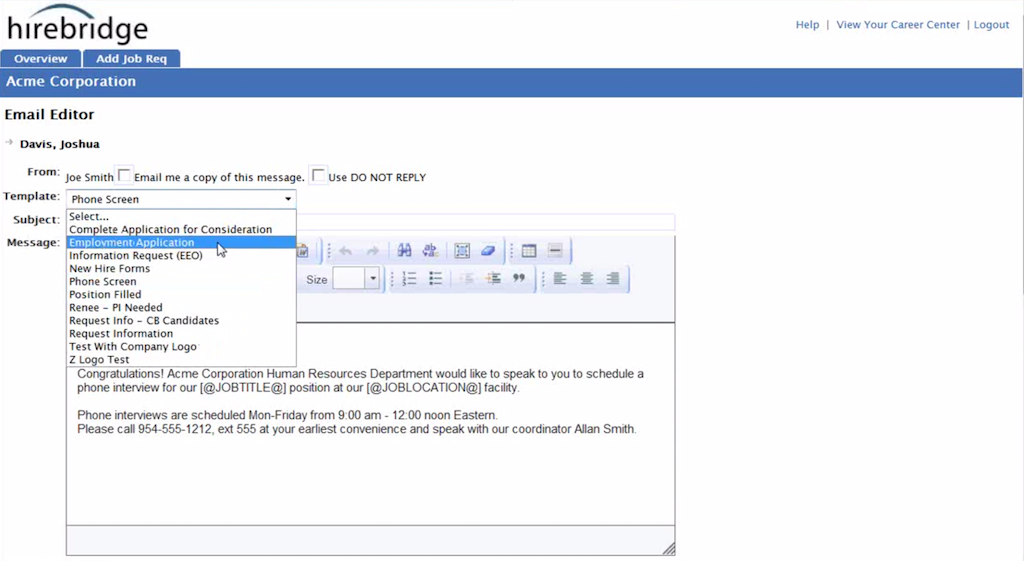Click the Paste from Word icon

tap(302, 251)
